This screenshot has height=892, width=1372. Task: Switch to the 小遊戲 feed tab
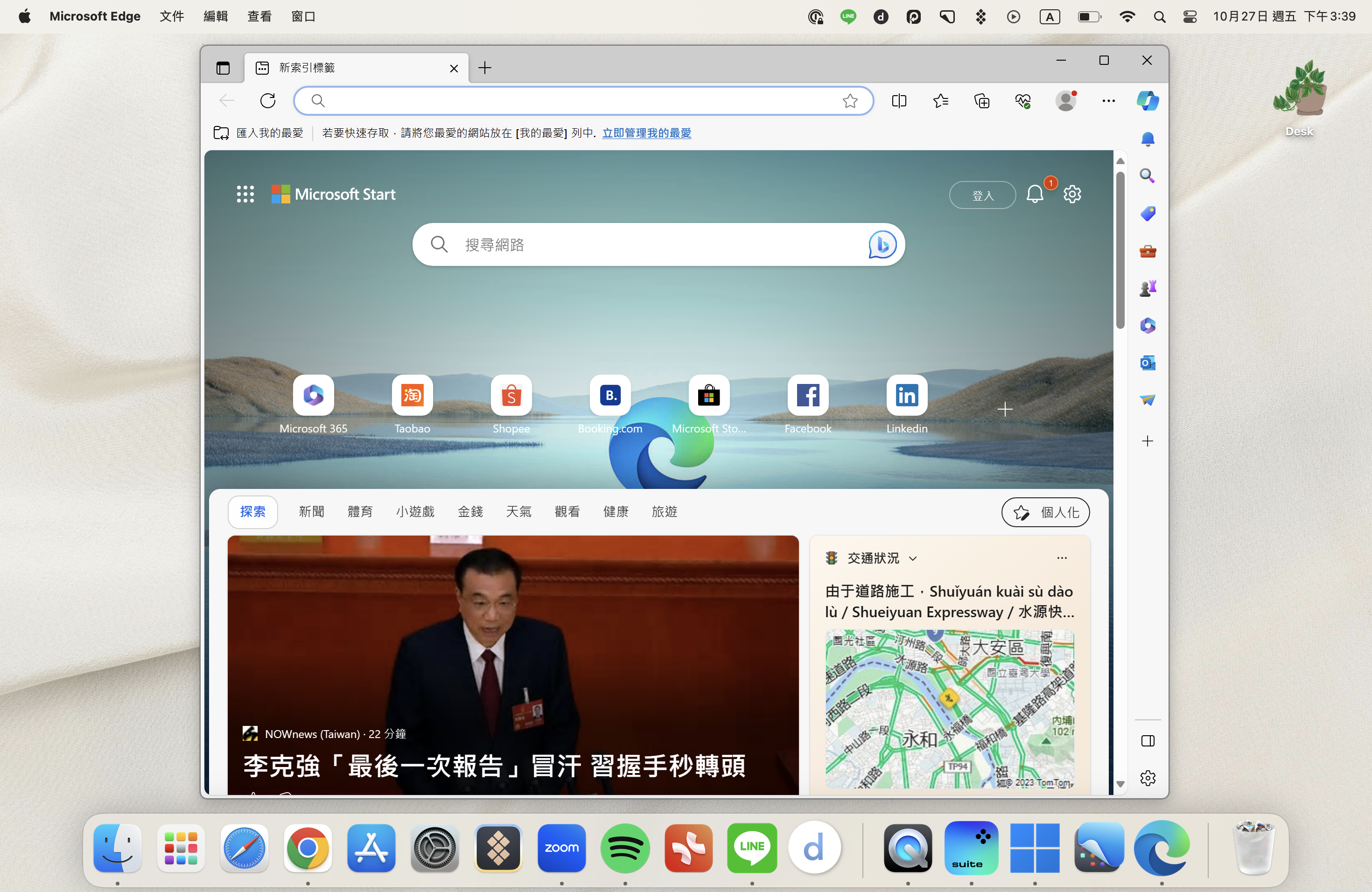(415, 512)
